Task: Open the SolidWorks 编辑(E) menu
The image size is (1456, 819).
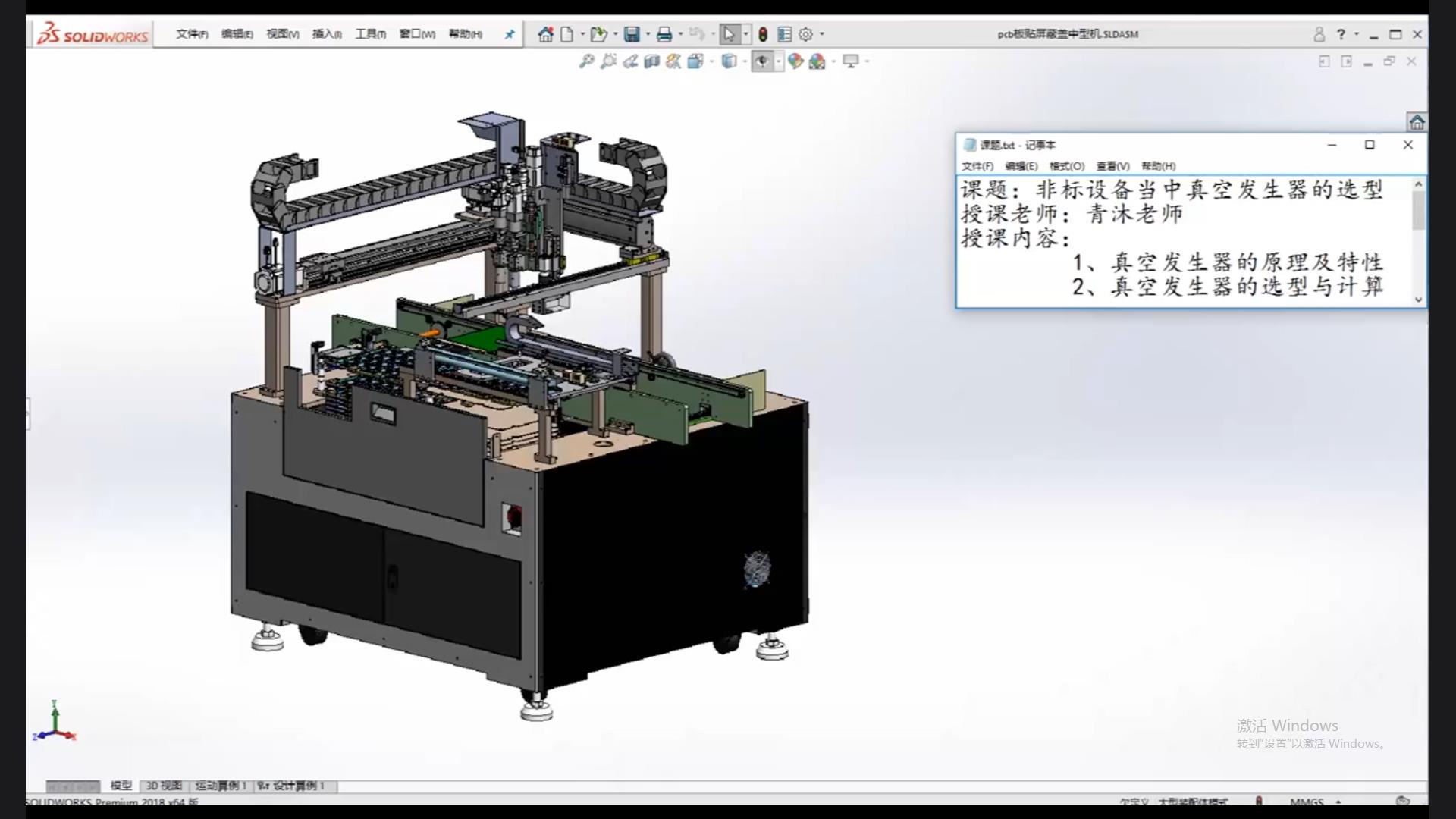Action: pyautogui.click(x=237, y=34)
